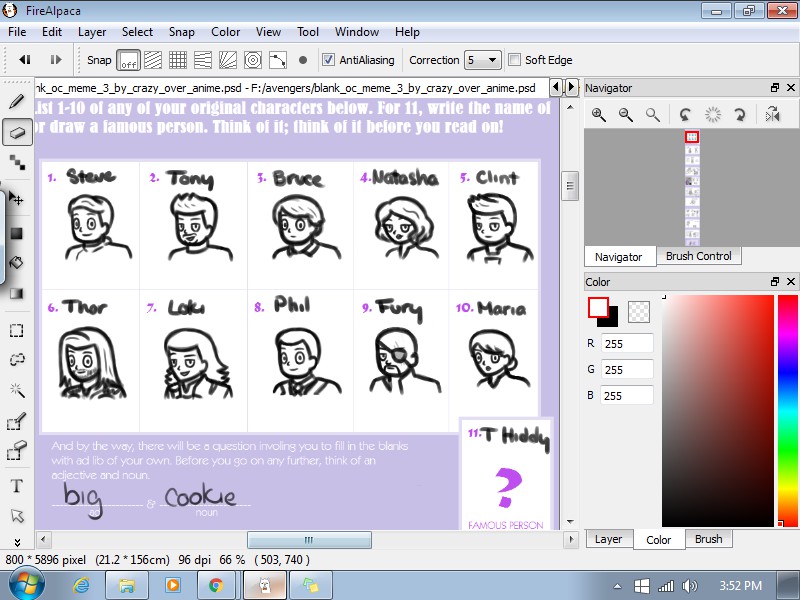Zoom in using Navigator magnifier plus

point(598,114)
